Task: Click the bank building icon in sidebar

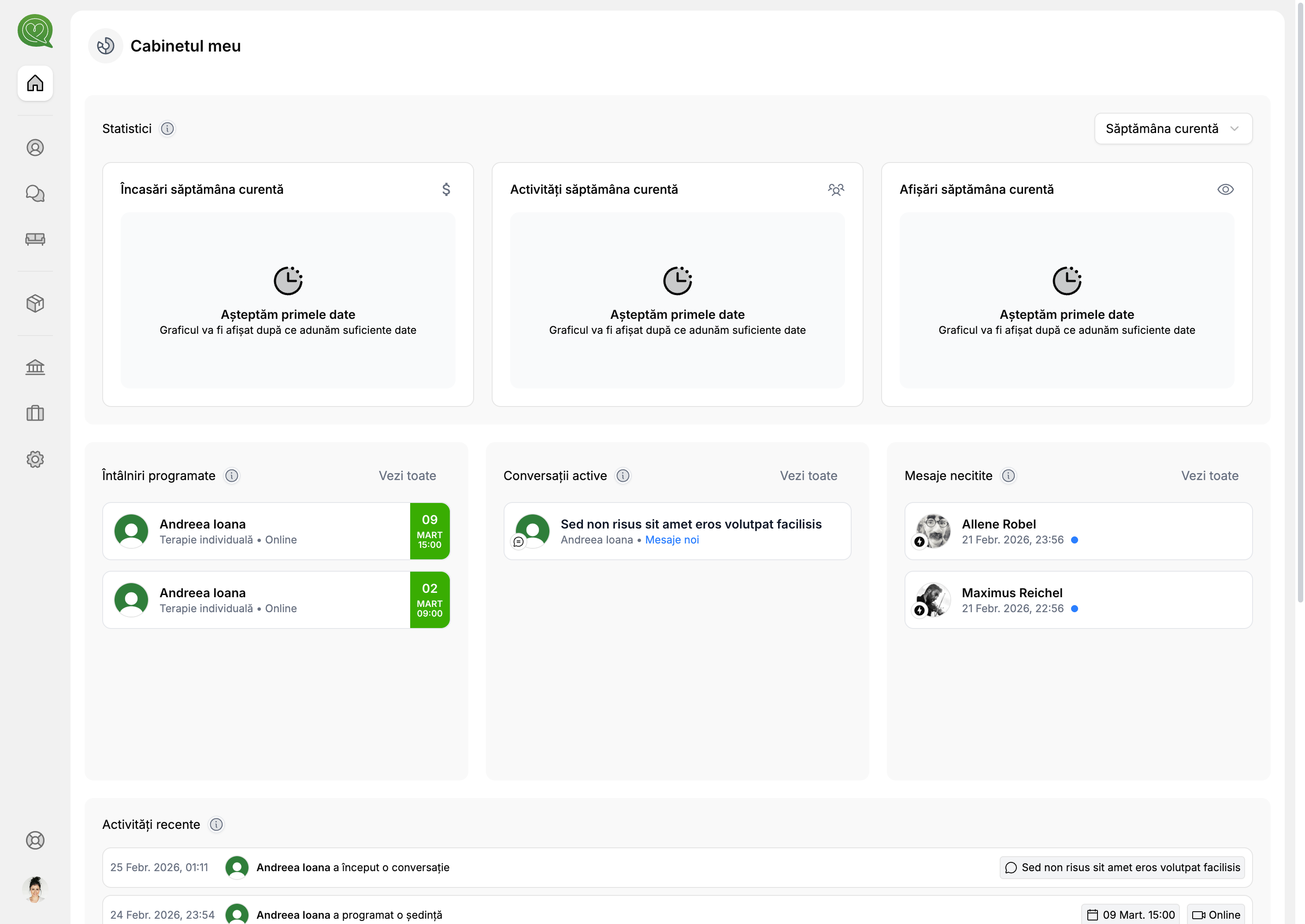Action: (x=35, y=367)
